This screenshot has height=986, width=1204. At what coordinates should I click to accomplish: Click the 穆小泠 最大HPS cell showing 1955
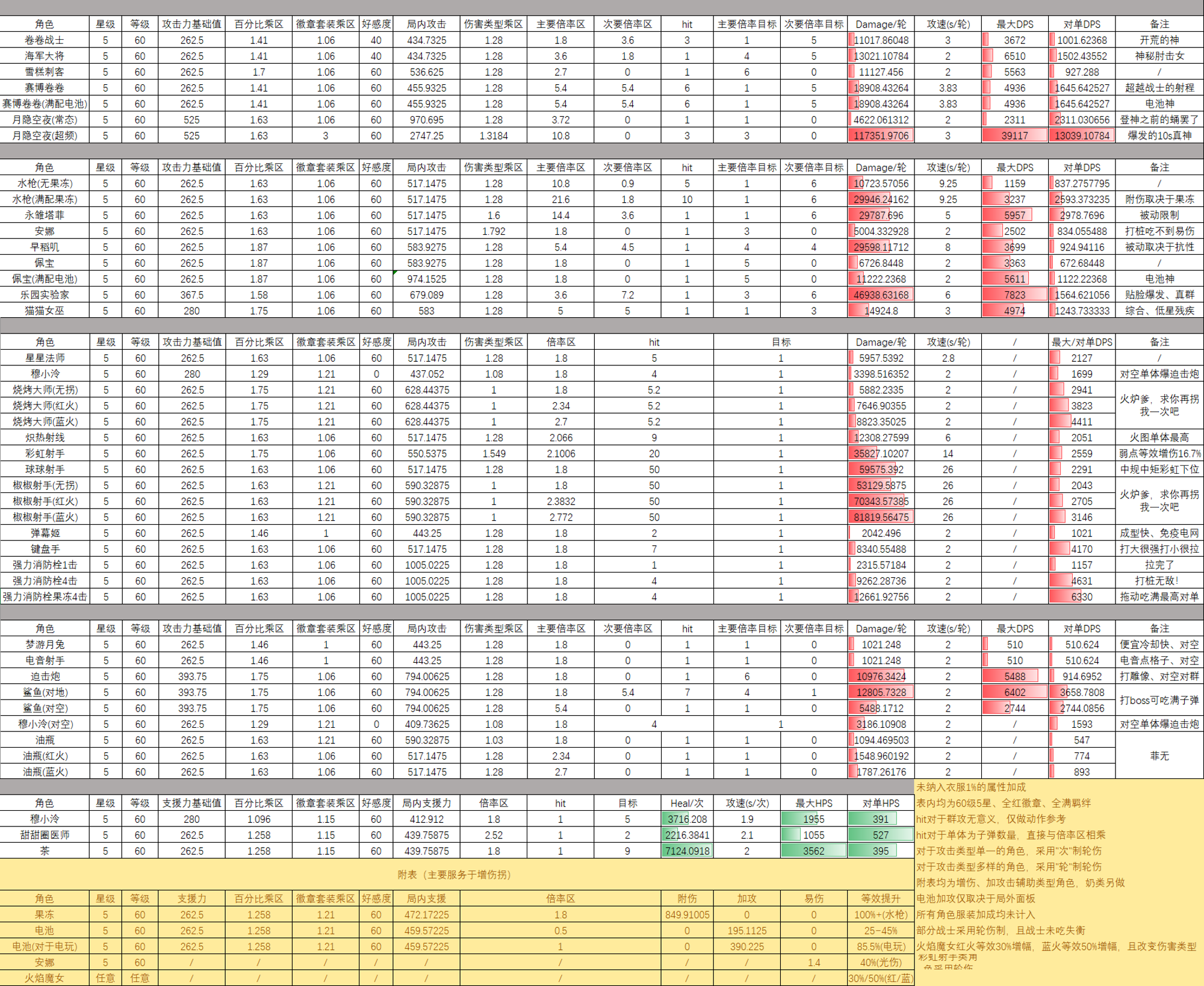click(813, 819)
